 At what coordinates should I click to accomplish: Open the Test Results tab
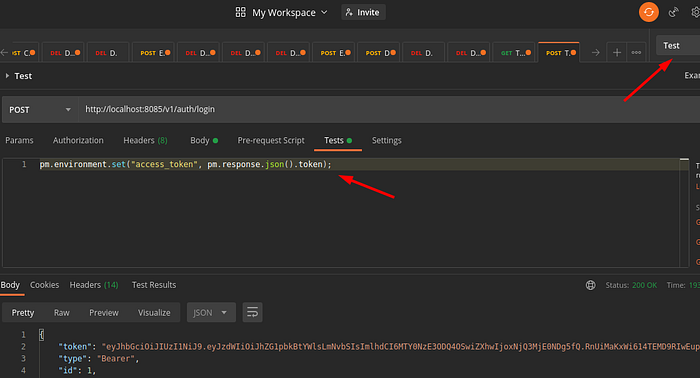coord(154,285)
